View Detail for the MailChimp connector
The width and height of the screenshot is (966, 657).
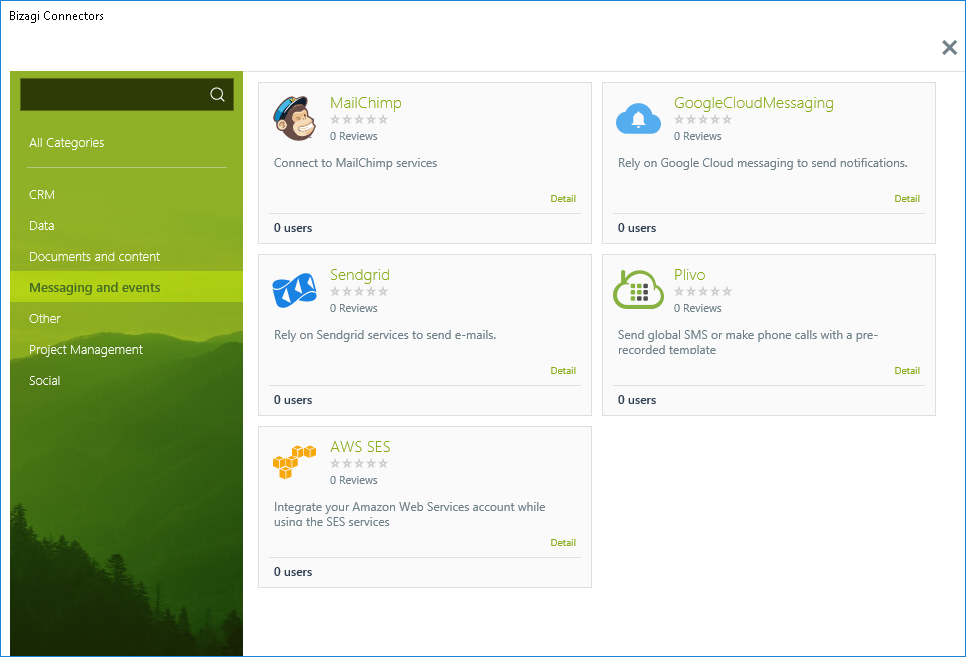[x=563, y=198]
